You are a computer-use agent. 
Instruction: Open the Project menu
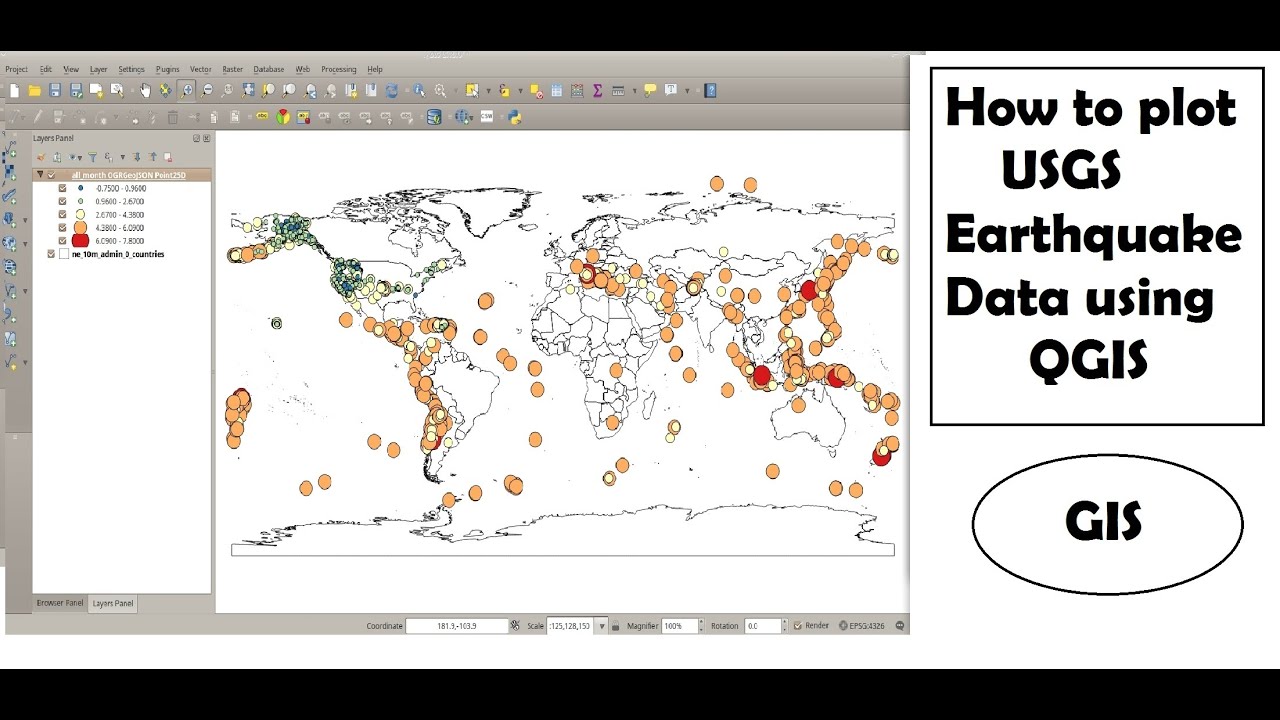click(x=16, y=69)
